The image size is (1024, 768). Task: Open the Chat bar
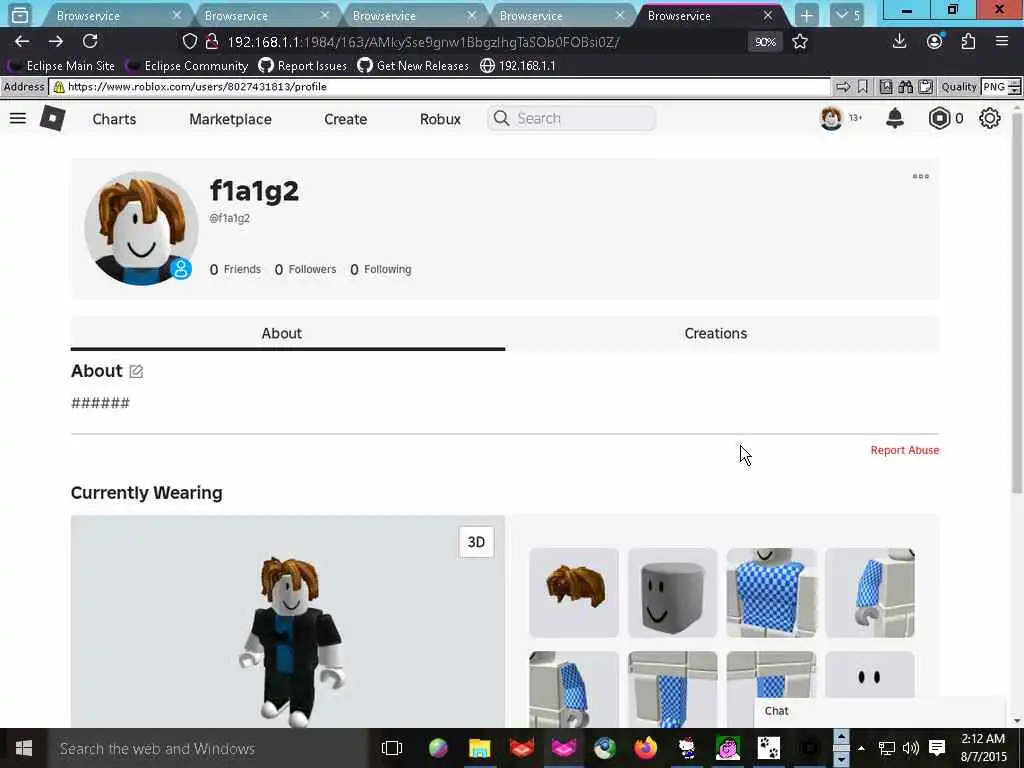878,711
